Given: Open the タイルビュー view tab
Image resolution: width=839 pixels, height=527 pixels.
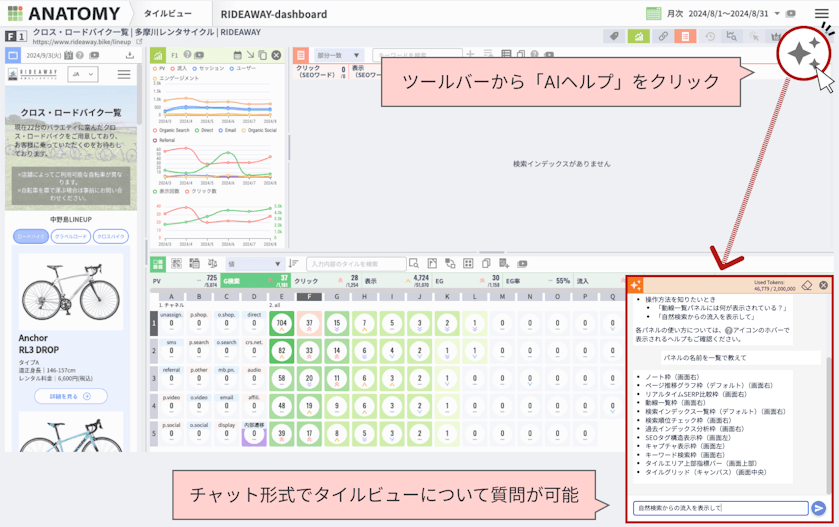Looking at the screenshot, I should click(x=167, y=14).
